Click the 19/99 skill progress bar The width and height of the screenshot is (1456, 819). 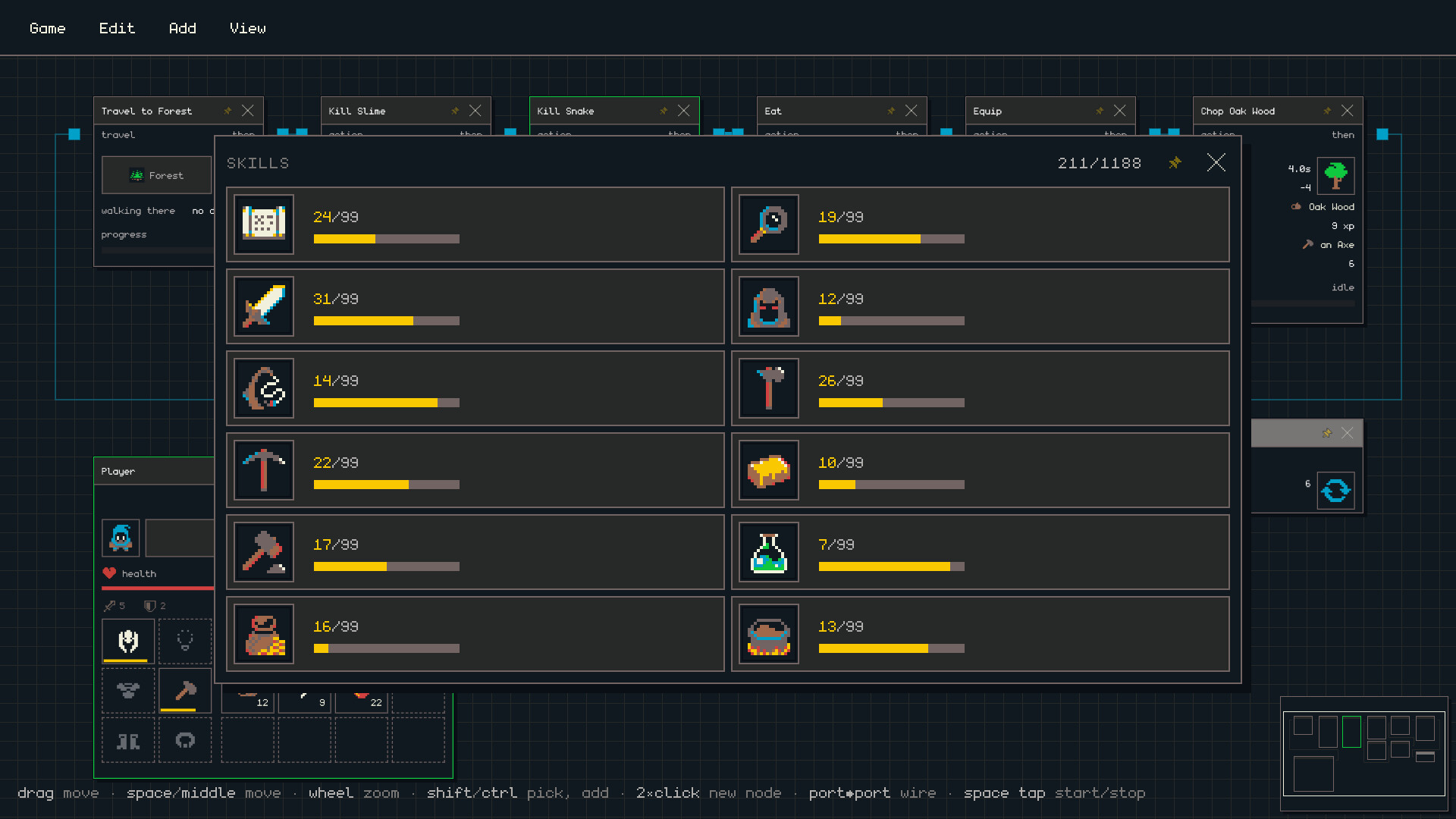892,239
